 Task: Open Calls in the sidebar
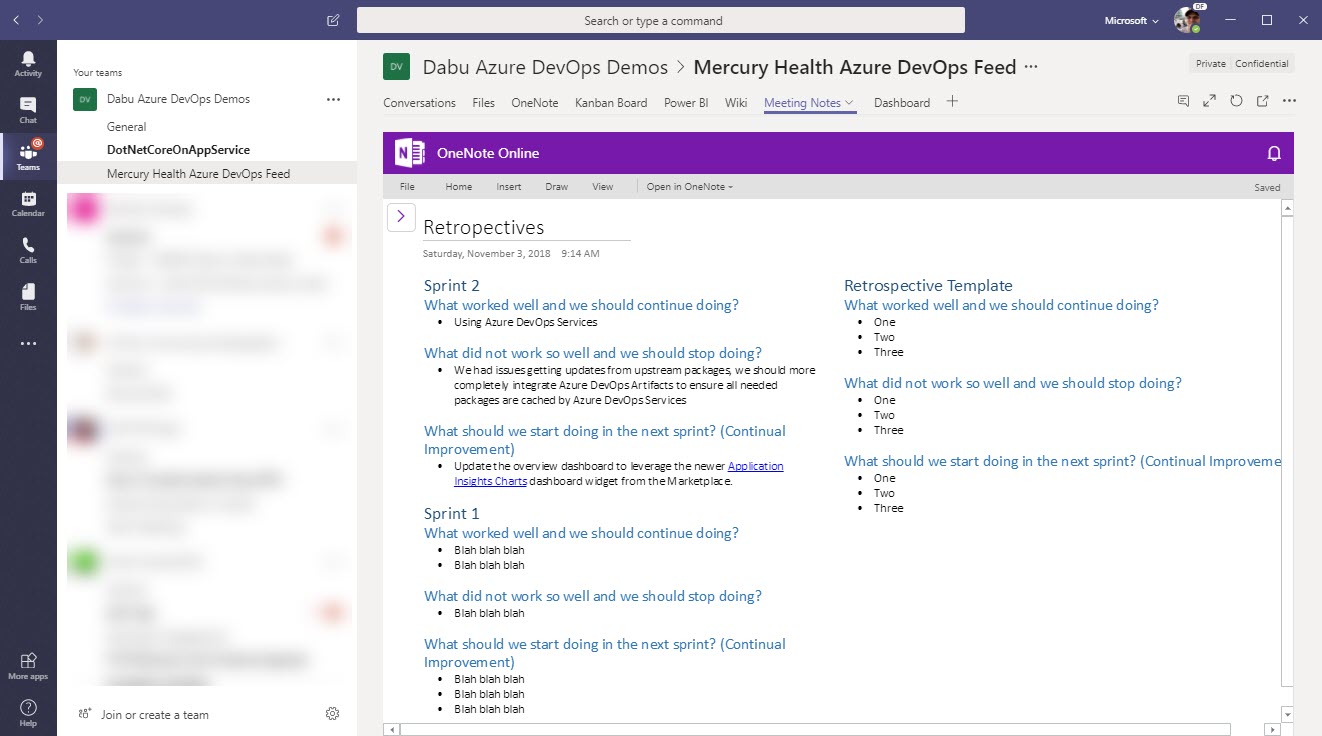[x=28, y=251]
